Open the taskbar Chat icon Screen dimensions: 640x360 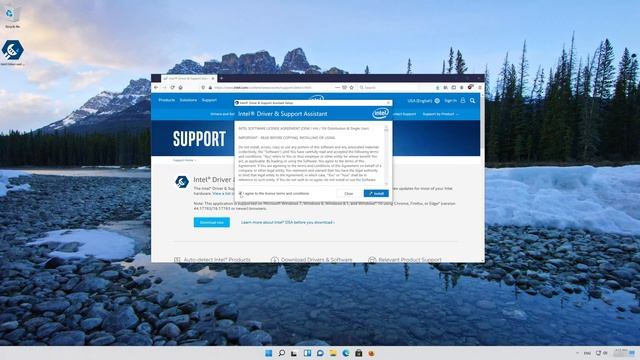(x=320, y=353)
